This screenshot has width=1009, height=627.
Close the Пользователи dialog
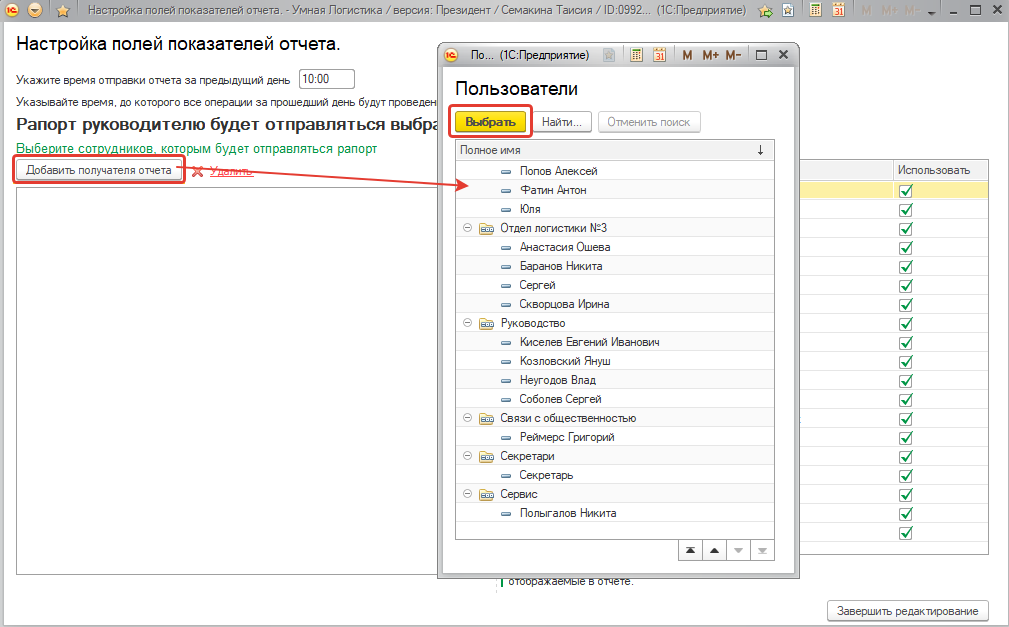click(783, 55)
